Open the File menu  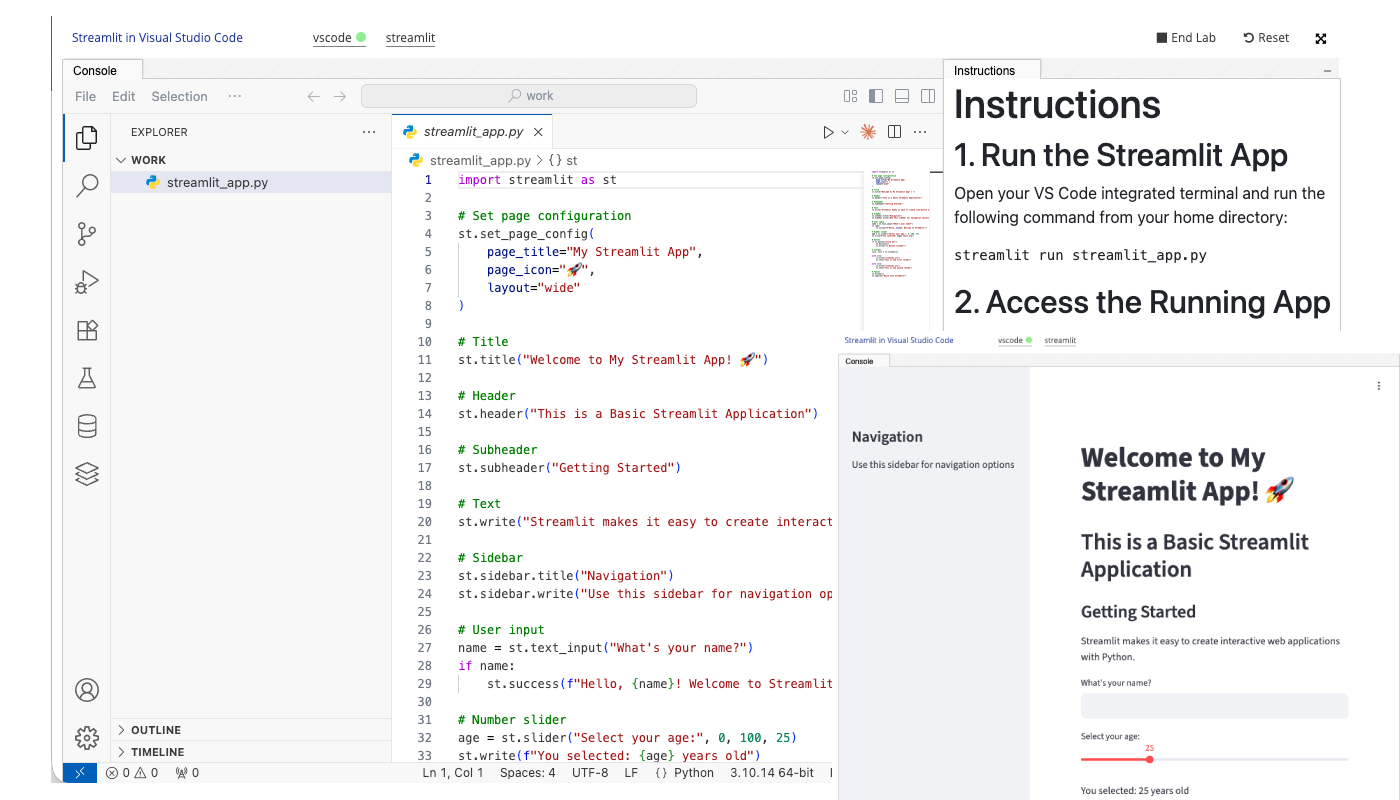pos(86,97)
